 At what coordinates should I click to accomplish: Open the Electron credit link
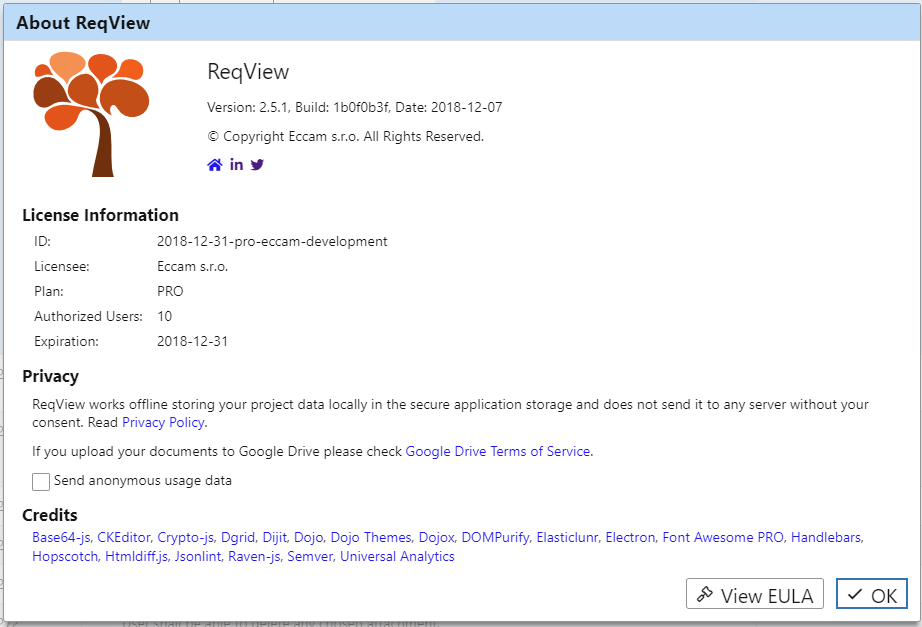coord(630,537)
